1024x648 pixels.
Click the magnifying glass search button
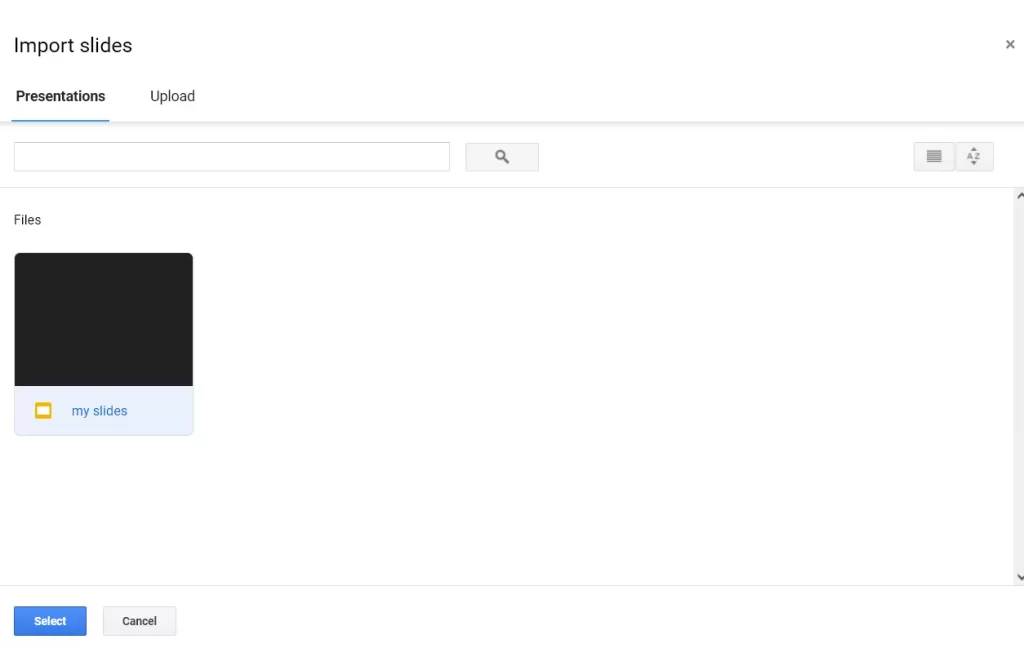tap(502, 157)
